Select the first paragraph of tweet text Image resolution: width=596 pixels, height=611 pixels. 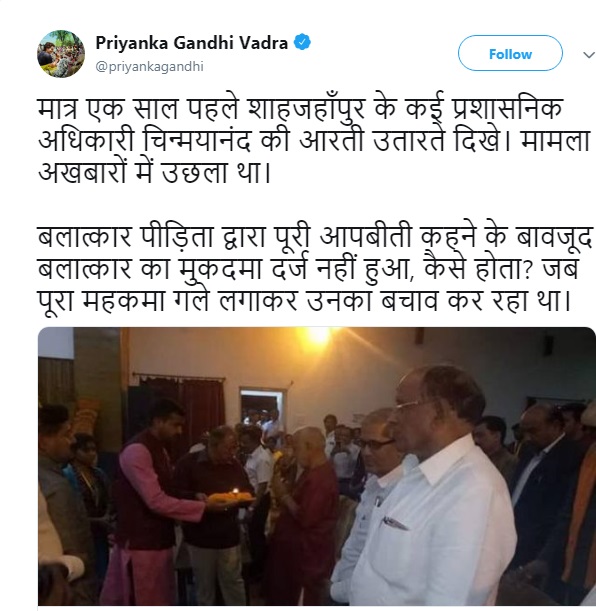[x=314, y=140]
